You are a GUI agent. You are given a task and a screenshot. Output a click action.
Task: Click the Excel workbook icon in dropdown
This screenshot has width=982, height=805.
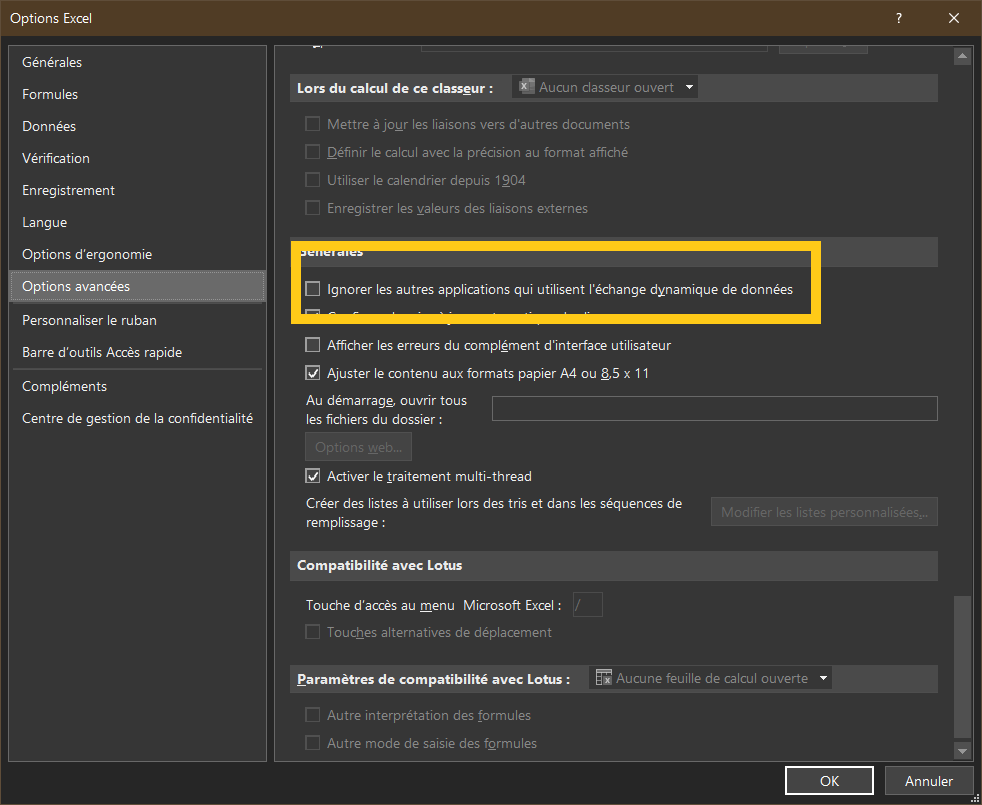527,87
